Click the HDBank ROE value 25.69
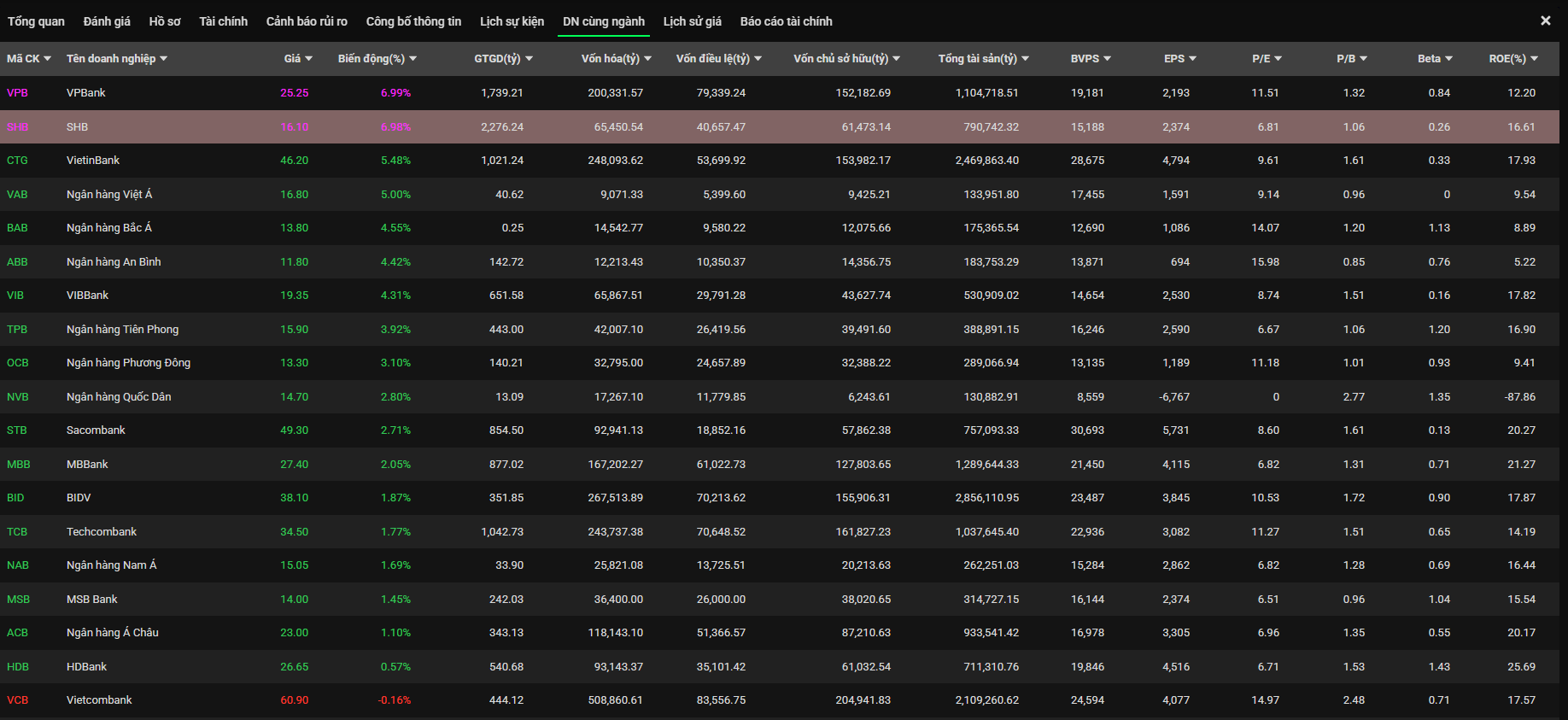Viewport: 1568px width, 720px height. tap(1522, 667)
